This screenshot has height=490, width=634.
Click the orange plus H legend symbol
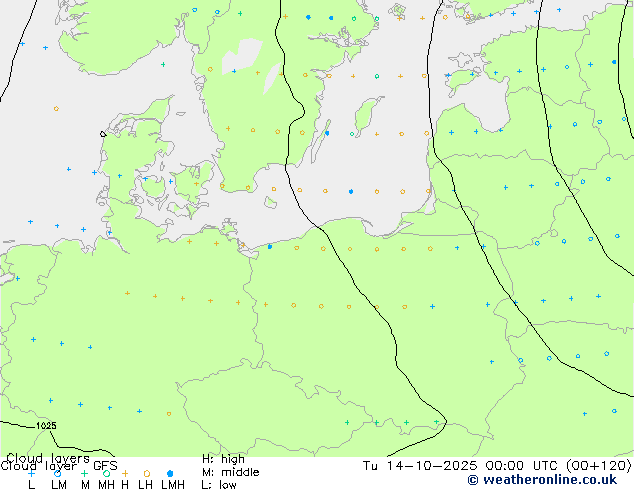(125, 473)
